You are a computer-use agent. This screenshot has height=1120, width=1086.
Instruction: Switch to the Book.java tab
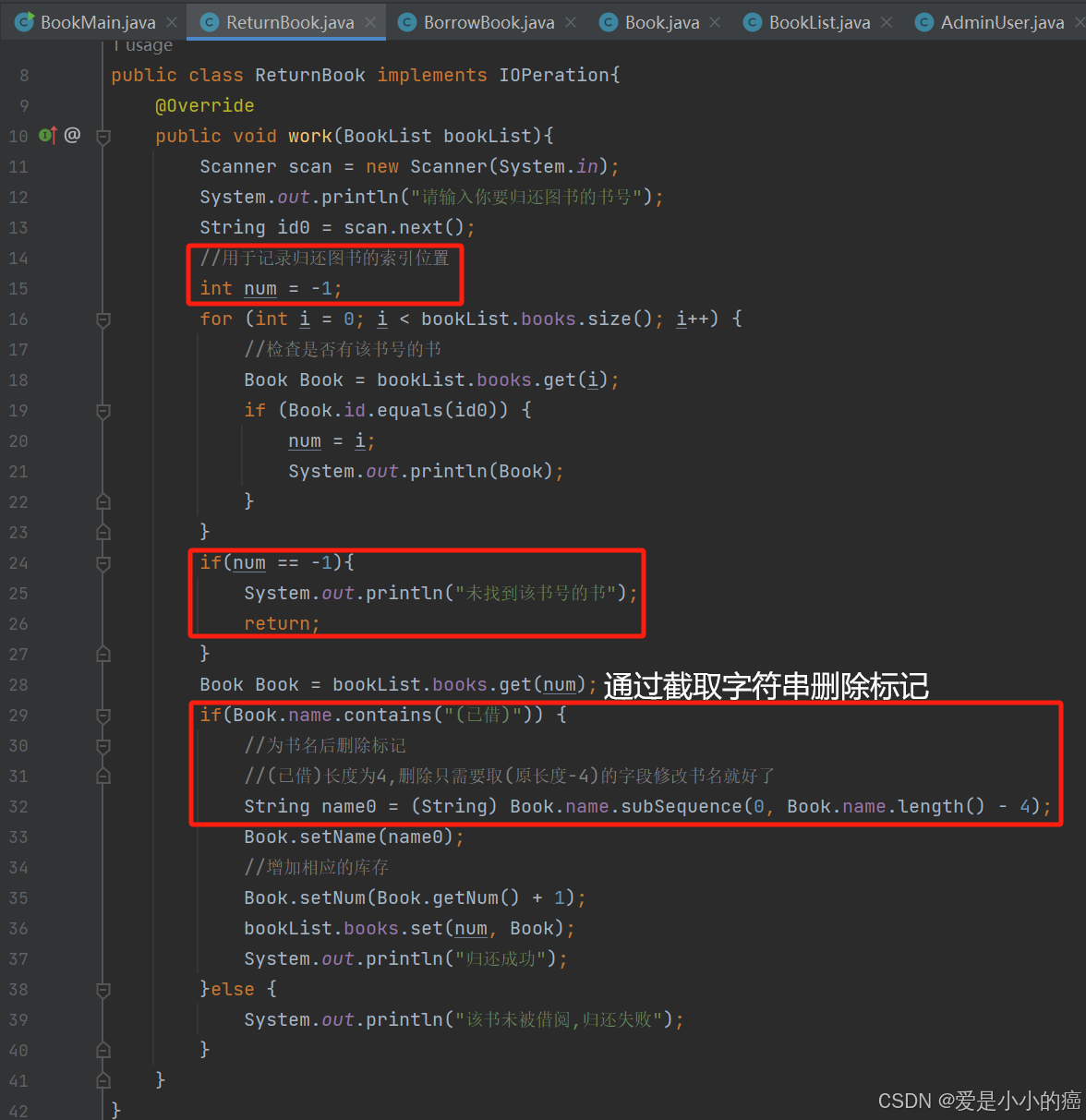tap(662, 22)
